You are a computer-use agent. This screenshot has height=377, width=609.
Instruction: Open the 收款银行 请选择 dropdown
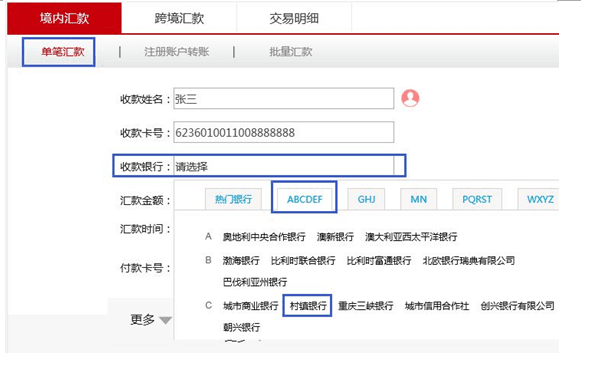tap(283, 166)
